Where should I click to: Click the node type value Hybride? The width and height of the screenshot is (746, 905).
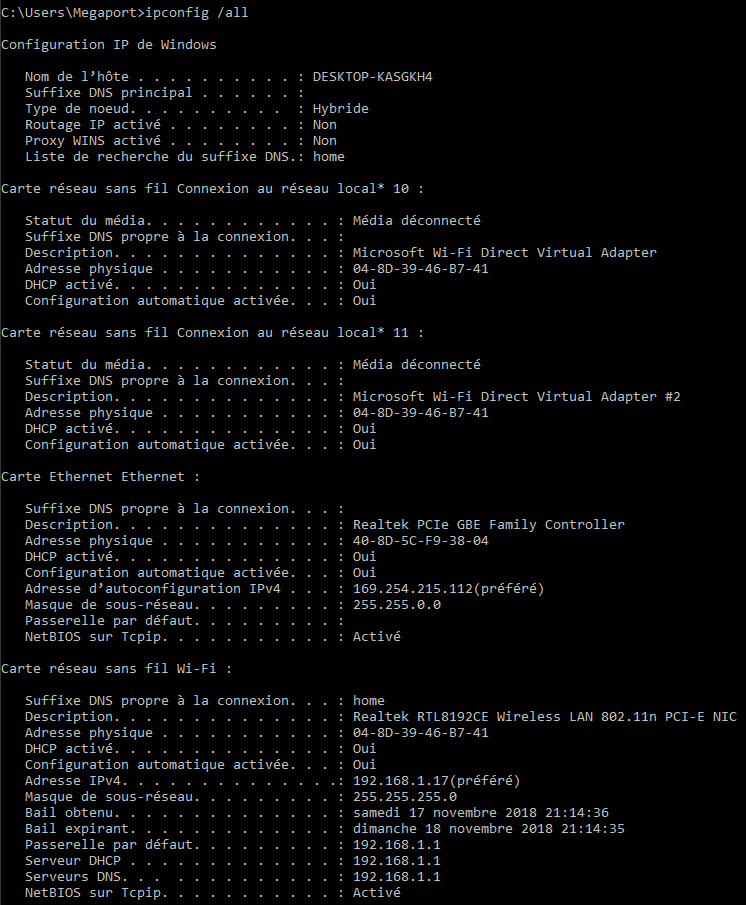click(x=340, y=108)
